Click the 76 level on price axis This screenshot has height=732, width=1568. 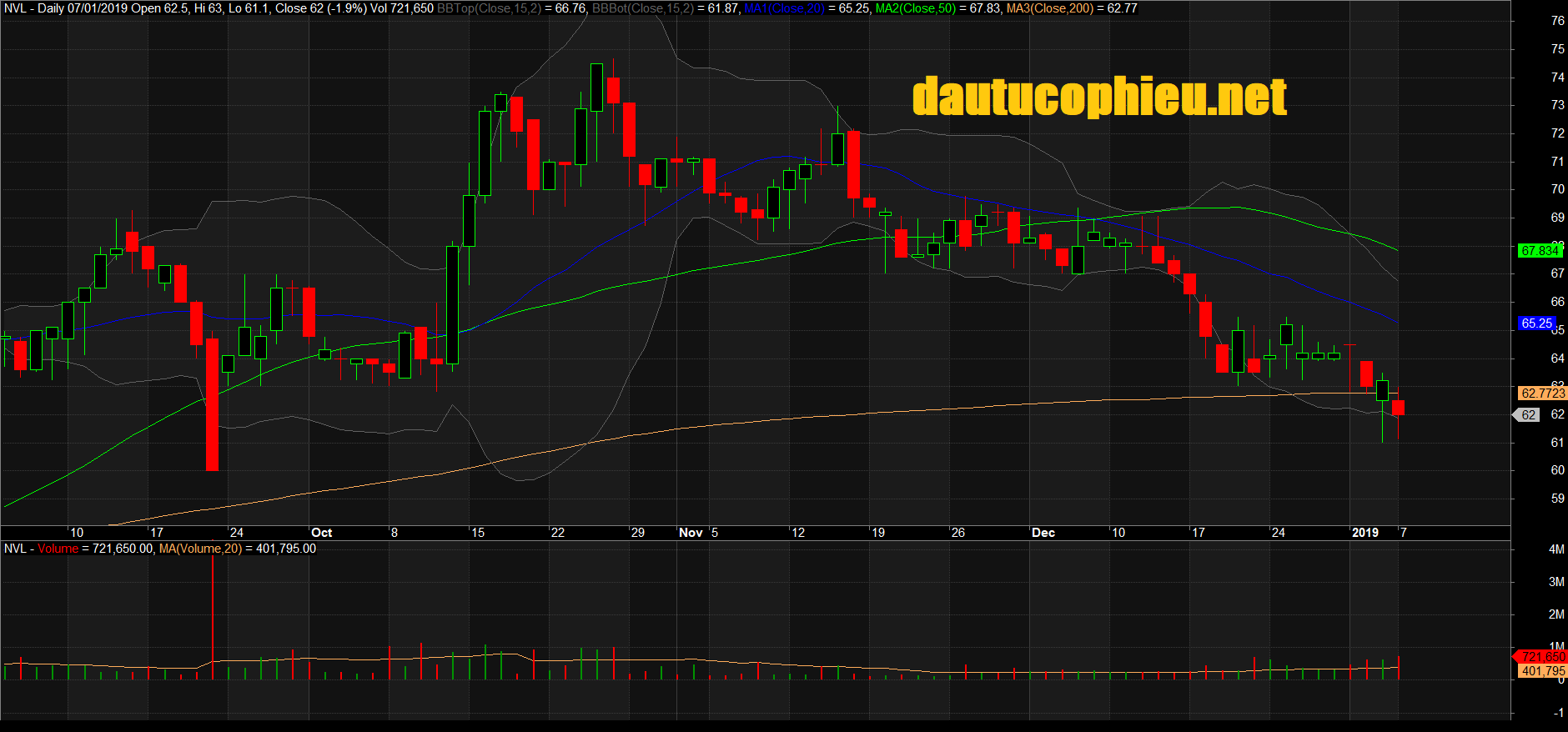1557,21
